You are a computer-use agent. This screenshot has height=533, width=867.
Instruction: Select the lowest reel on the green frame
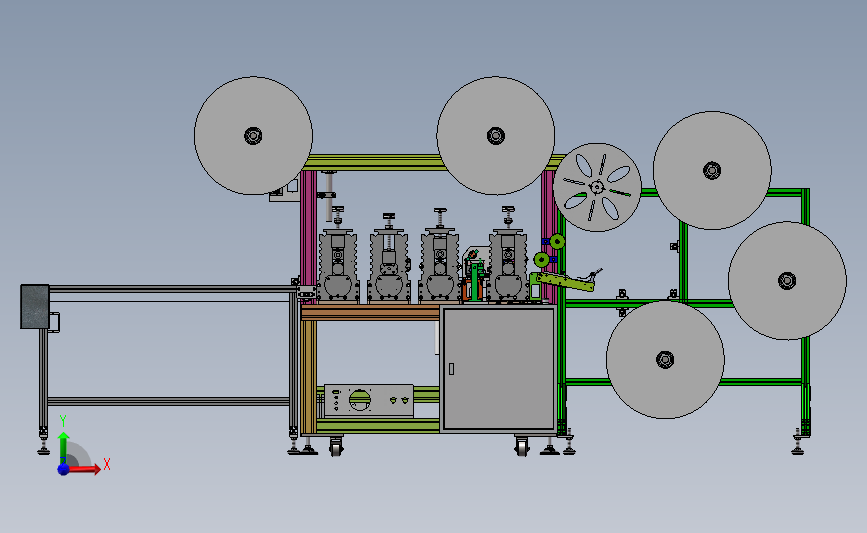665,359
